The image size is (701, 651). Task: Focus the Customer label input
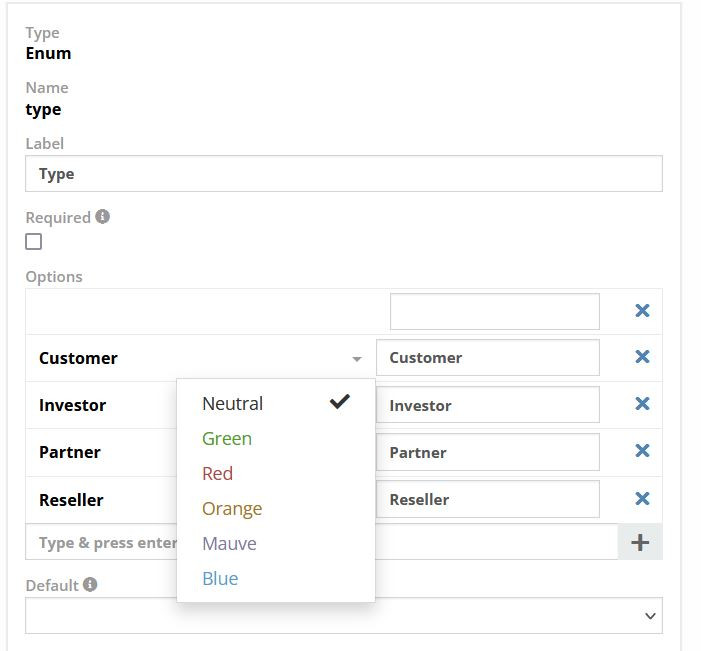[x=487, y=358]
